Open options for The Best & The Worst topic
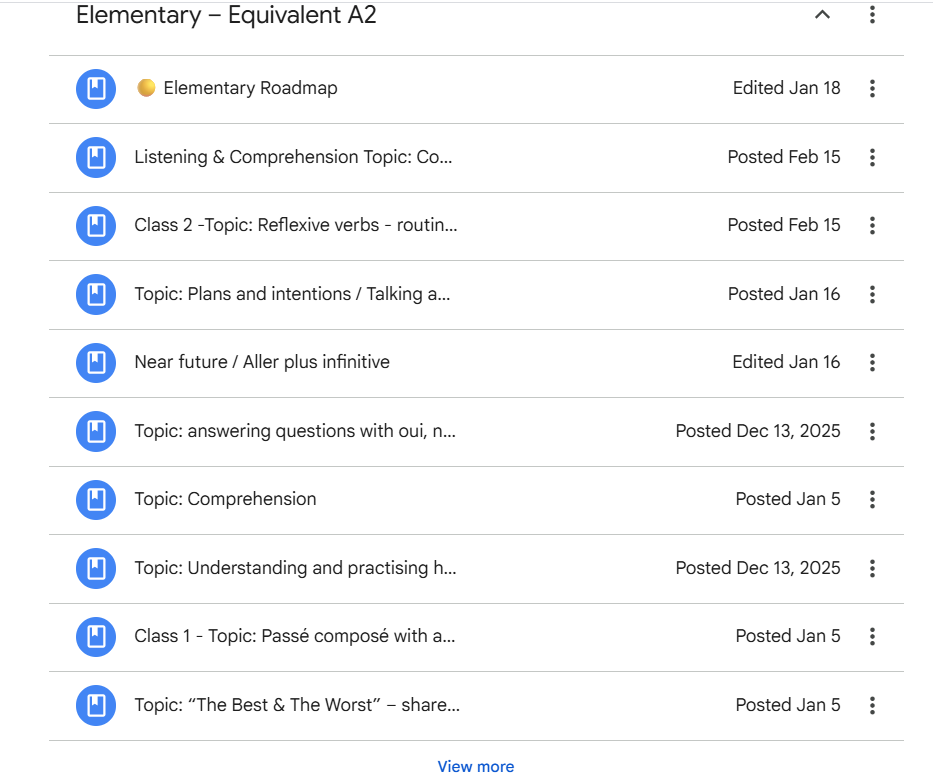 point(872,705)
